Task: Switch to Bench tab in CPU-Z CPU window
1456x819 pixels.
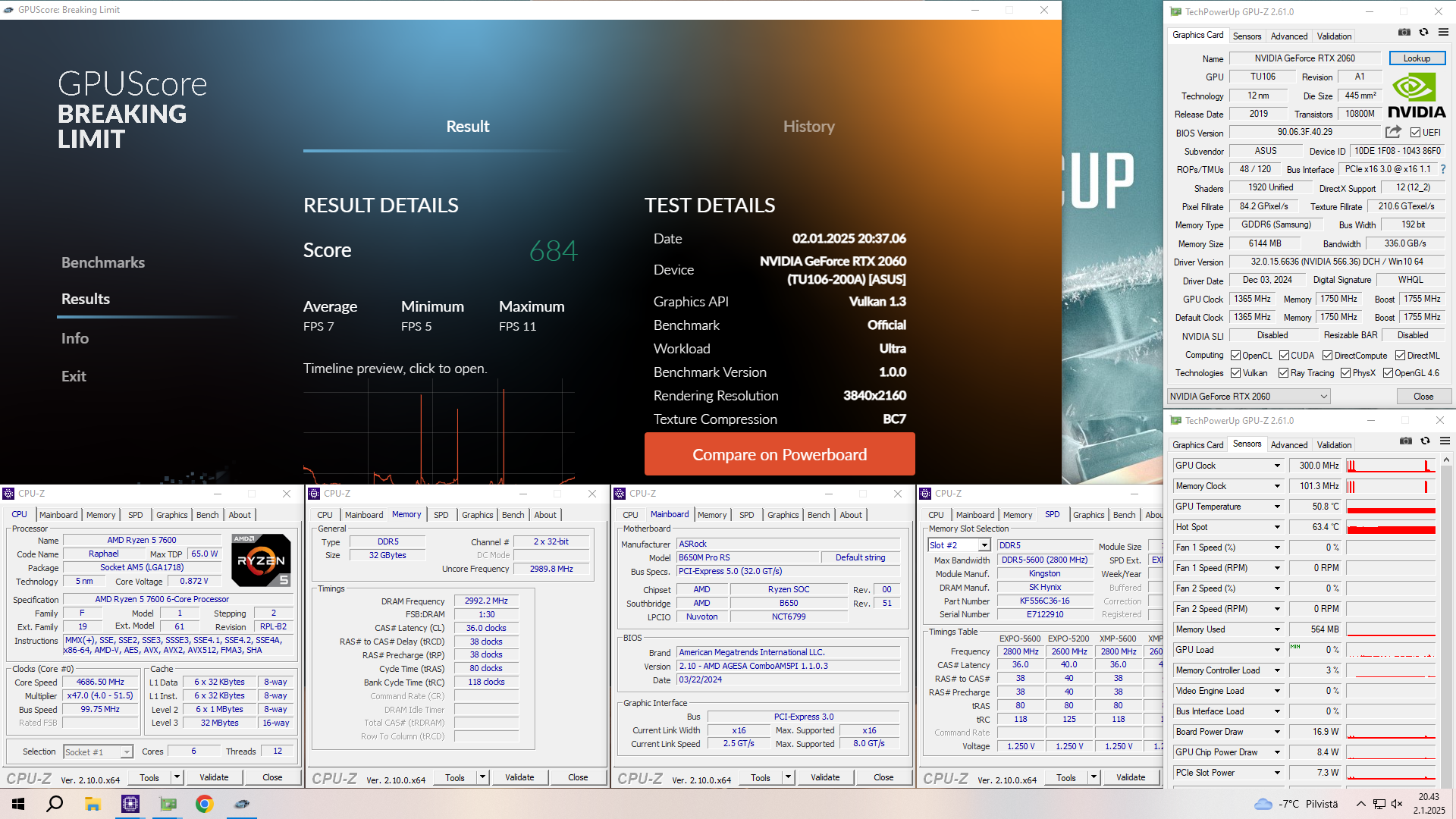Action: 207,515
